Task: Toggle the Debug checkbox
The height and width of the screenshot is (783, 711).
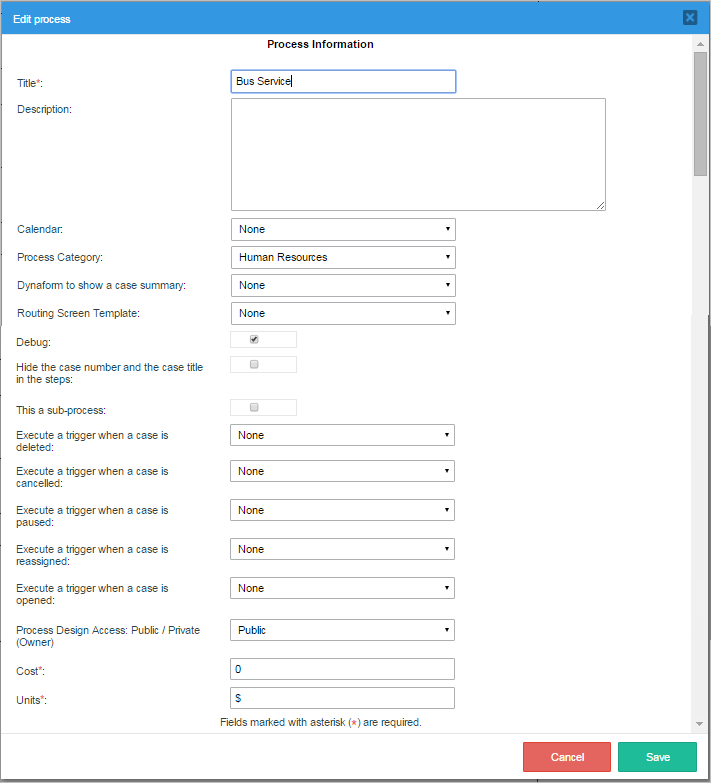Action: [x=254, y=339]
